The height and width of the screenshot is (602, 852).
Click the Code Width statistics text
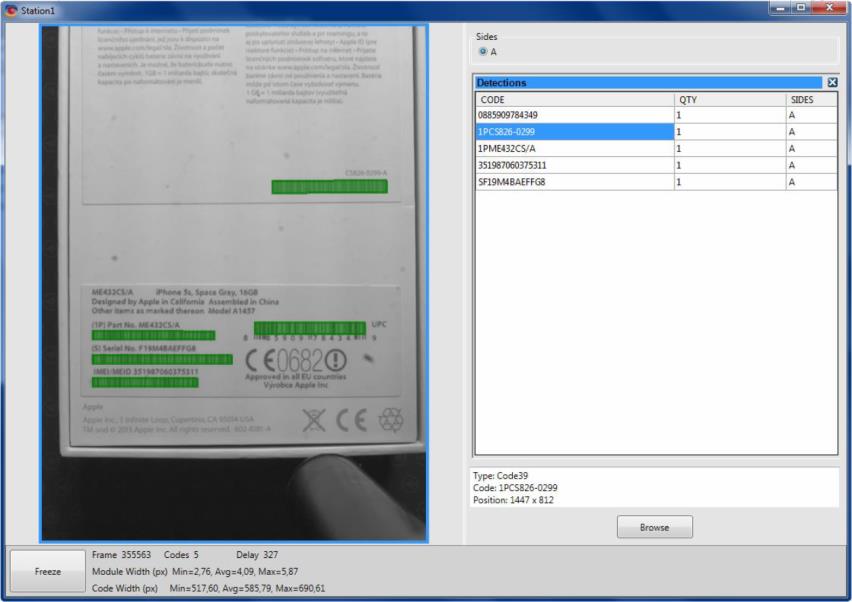pyautogui.click(x=209, y=588)
